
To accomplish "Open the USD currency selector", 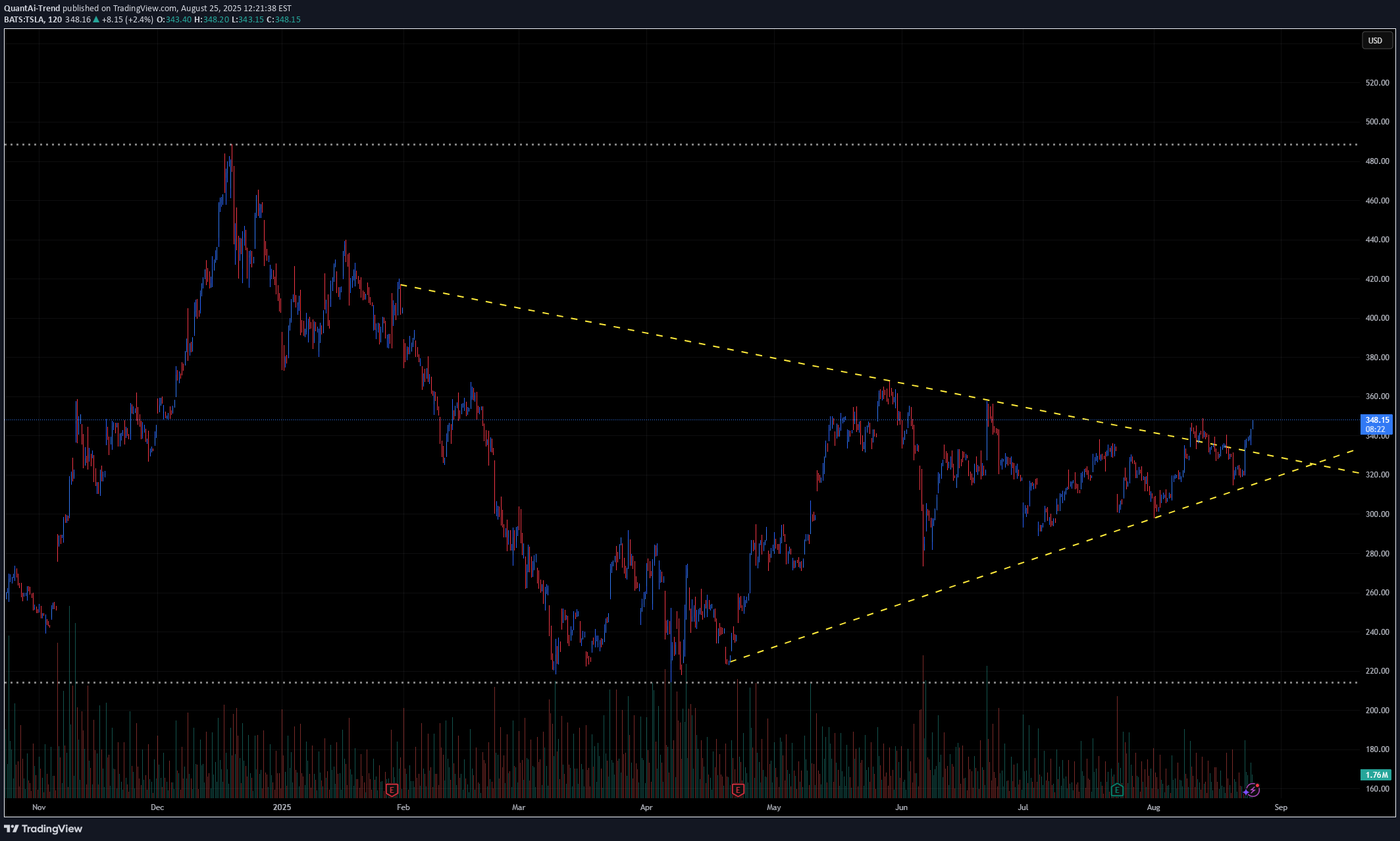I will click(x=1376, y=41).
